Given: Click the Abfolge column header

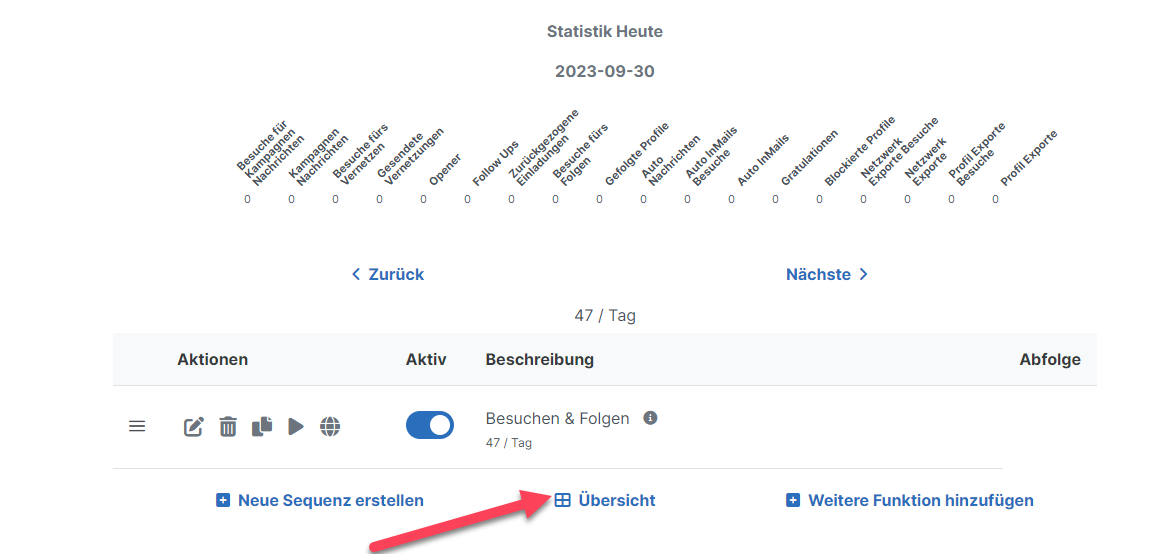Looking at the screenshot, I should pos(1049,359).
